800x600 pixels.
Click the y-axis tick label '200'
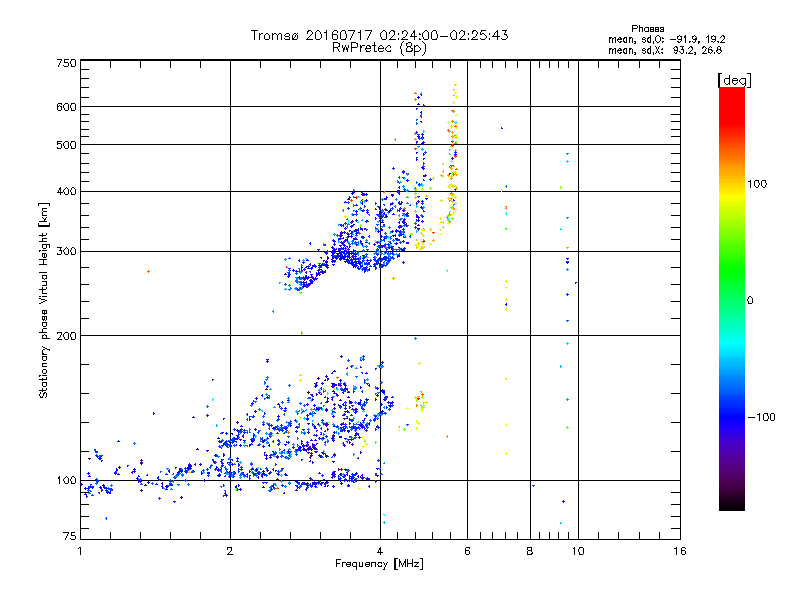click(66, 336)
